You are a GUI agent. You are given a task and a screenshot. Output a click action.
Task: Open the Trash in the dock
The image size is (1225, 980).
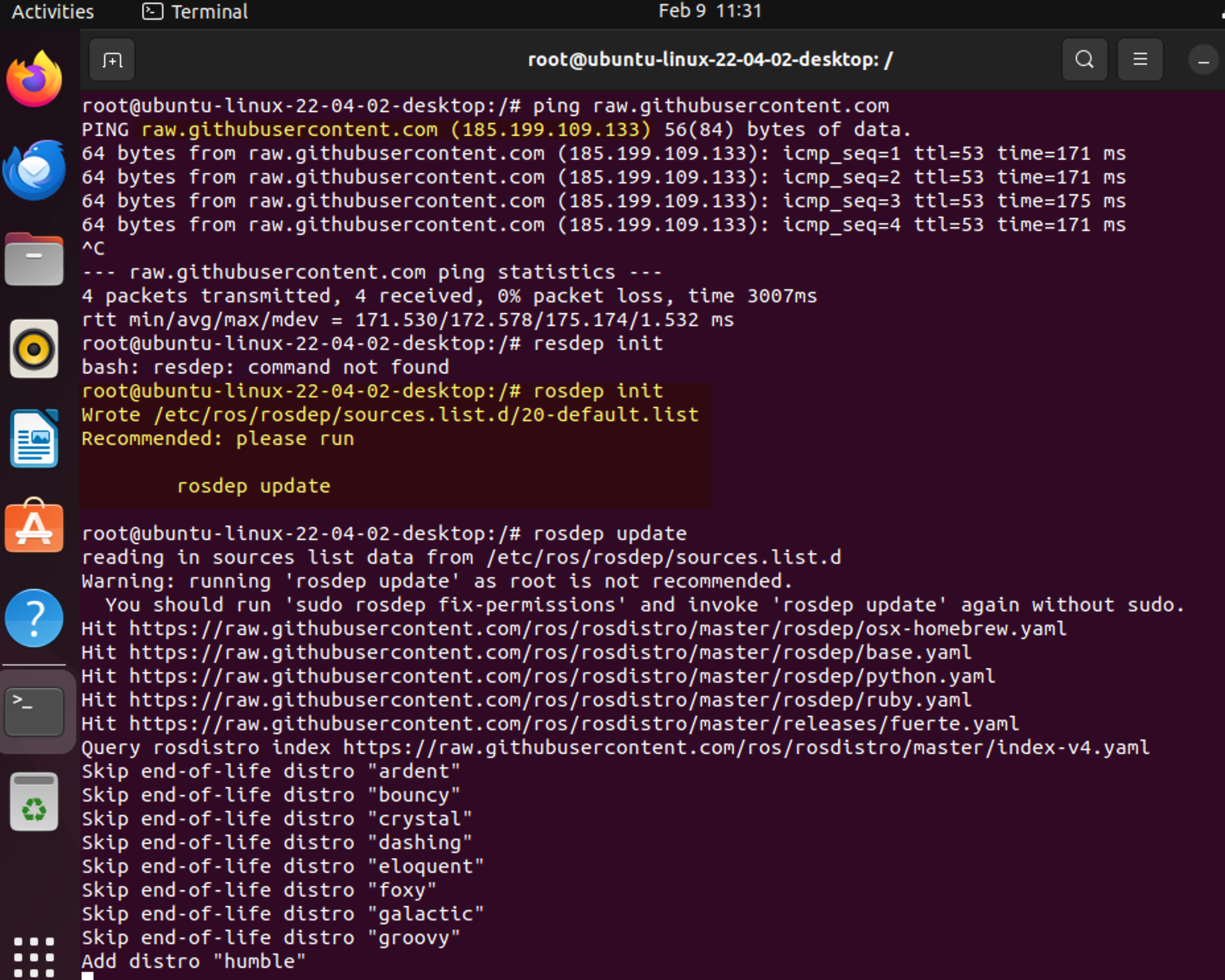(34, 802)
